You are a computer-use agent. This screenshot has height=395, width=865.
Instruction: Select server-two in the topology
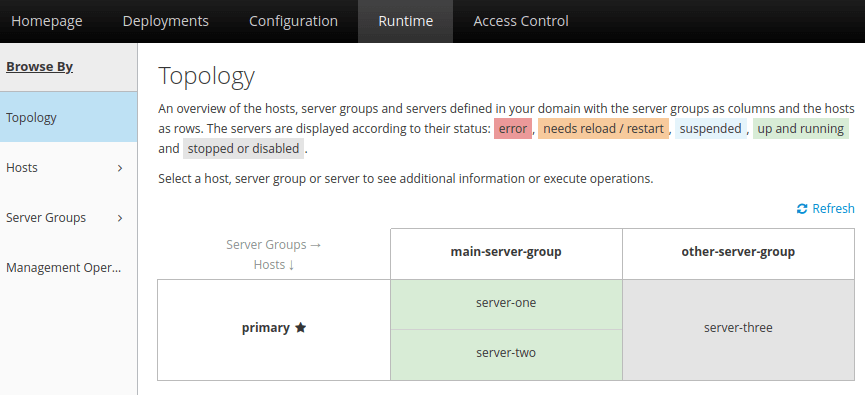506,355
